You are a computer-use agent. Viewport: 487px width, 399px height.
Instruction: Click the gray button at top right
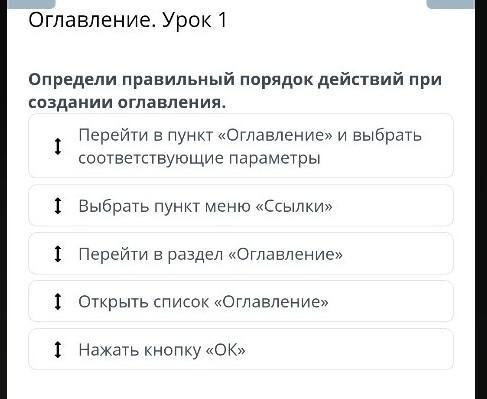tap(450, 4)
